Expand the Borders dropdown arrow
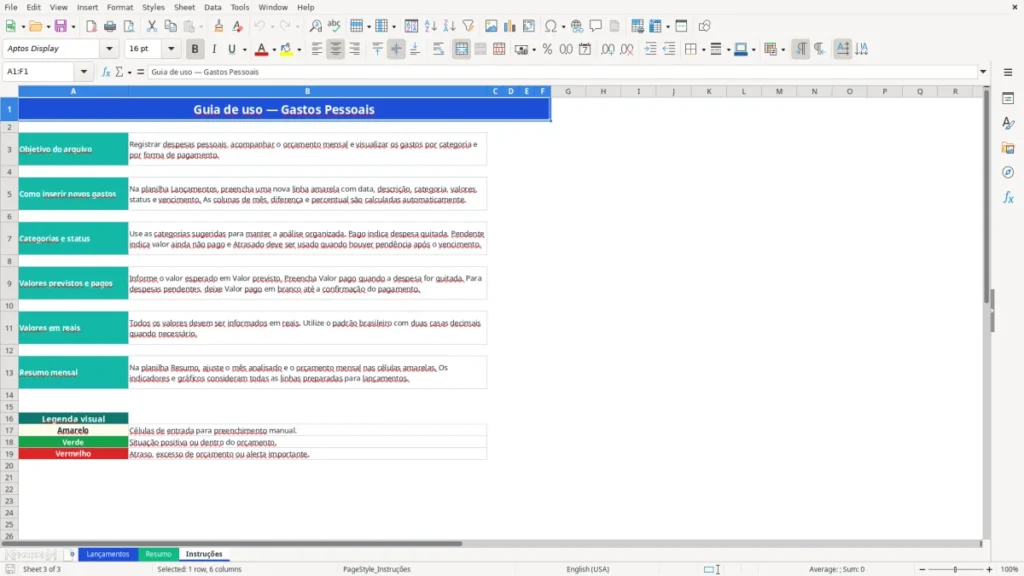This screenshot has width=1024, height=576. 703,50
